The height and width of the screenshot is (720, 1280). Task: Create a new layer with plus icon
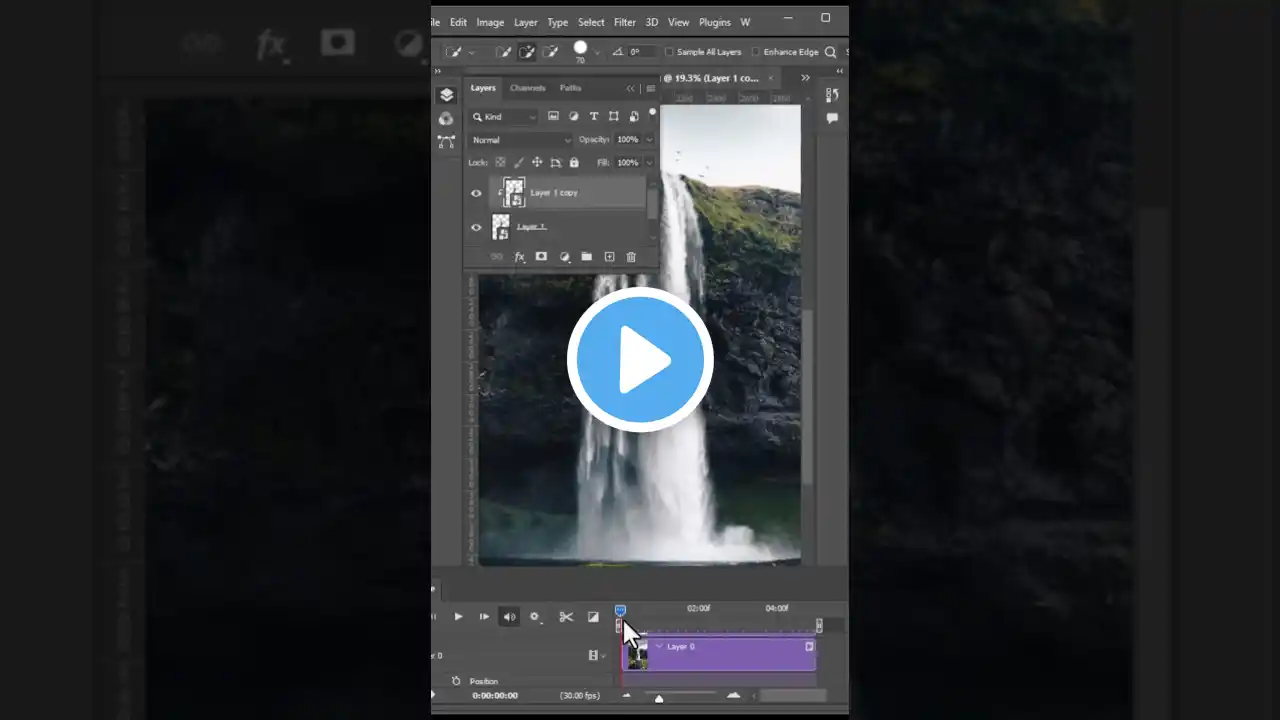[x=609, y=257]
